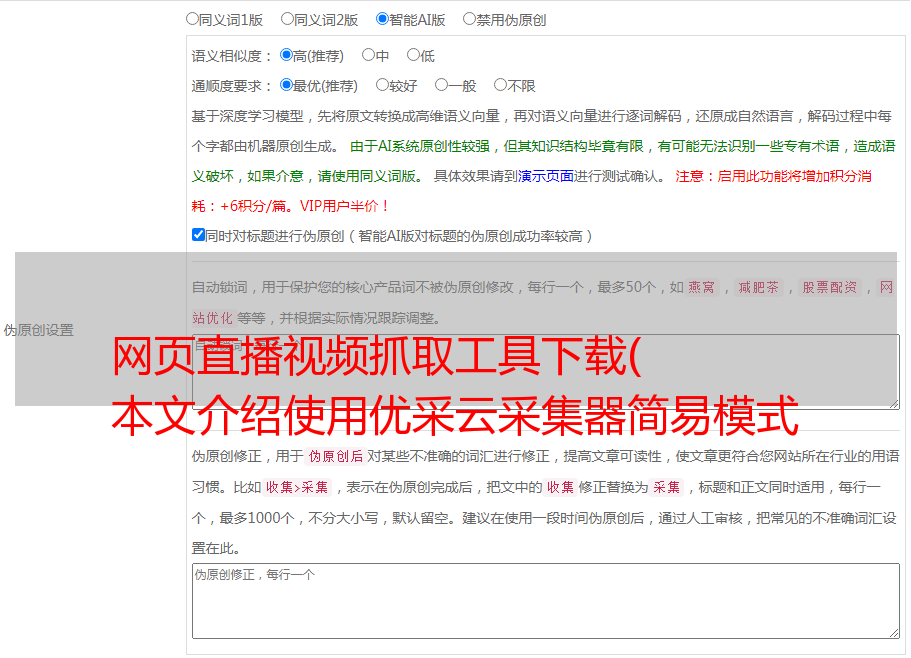
Task: Click the 股票配资 example keyword
Action: [x=830, y=287]
